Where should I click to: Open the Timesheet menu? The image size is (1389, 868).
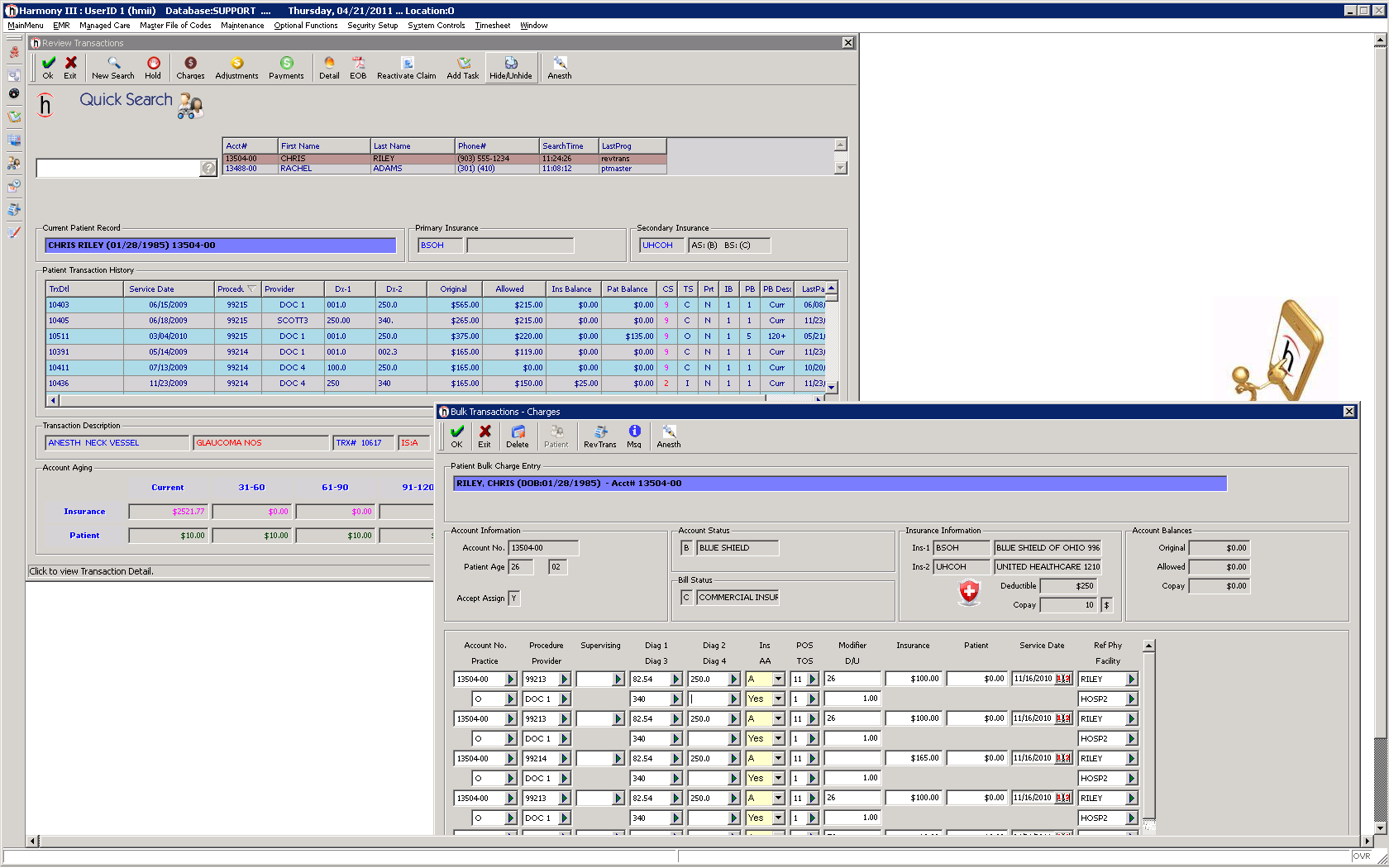click(492, 26)
